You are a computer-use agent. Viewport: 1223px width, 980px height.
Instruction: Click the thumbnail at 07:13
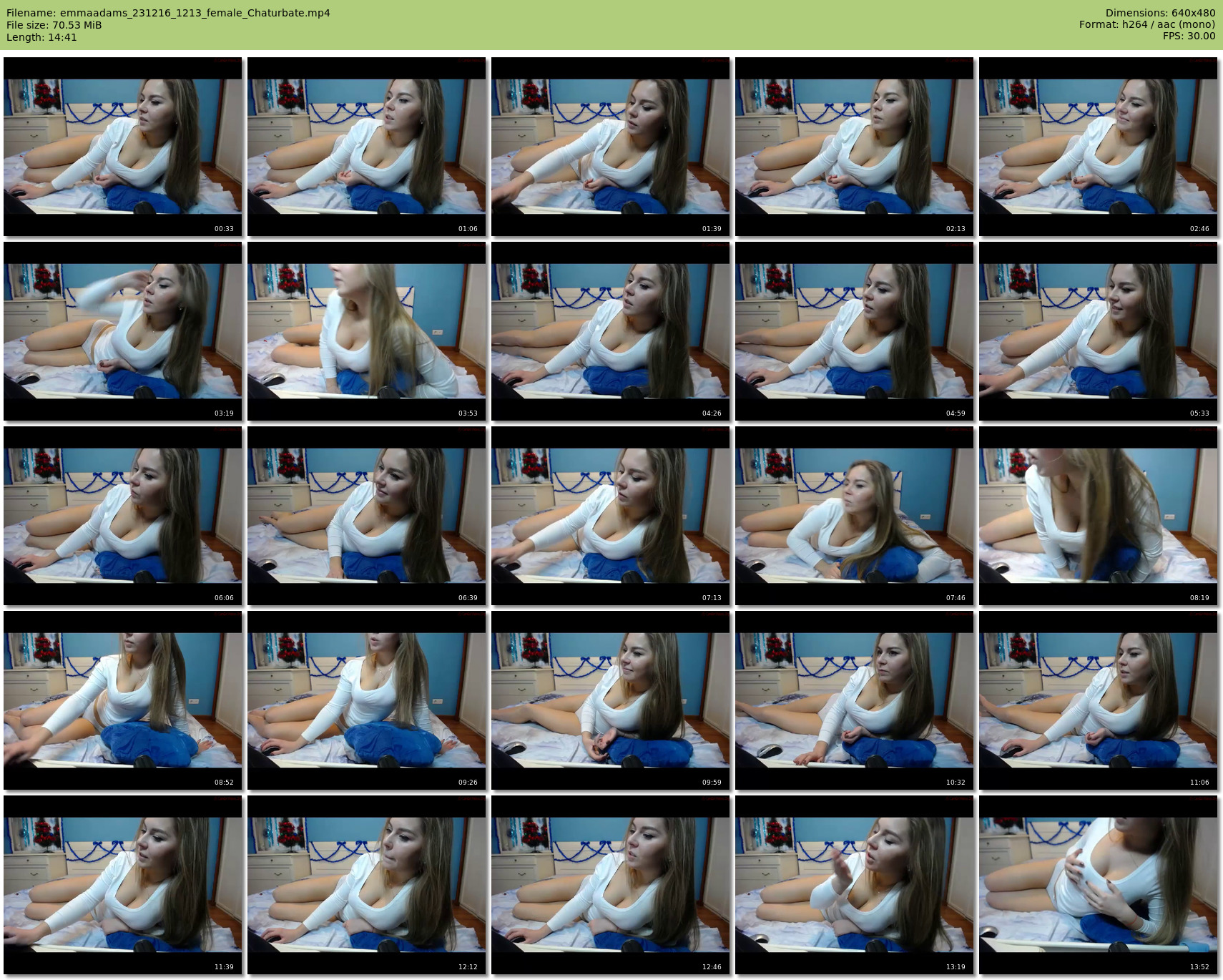pyautogui.click(x=610, y=516)
